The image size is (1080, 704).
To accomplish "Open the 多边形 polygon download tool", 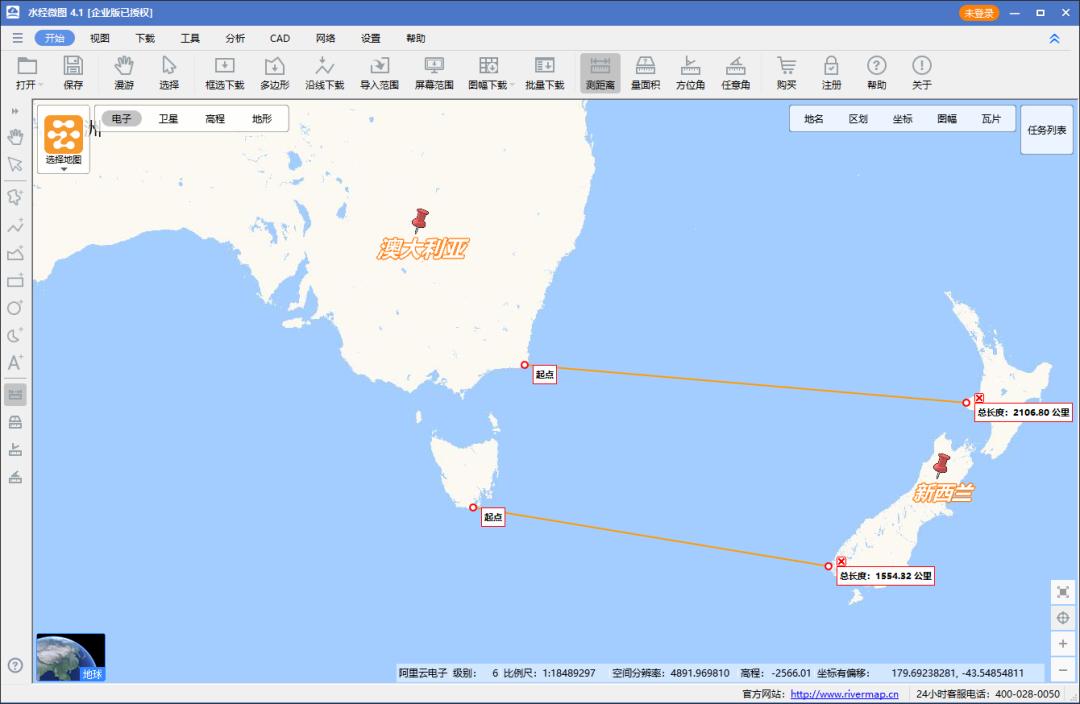I will tap(275, 72).
